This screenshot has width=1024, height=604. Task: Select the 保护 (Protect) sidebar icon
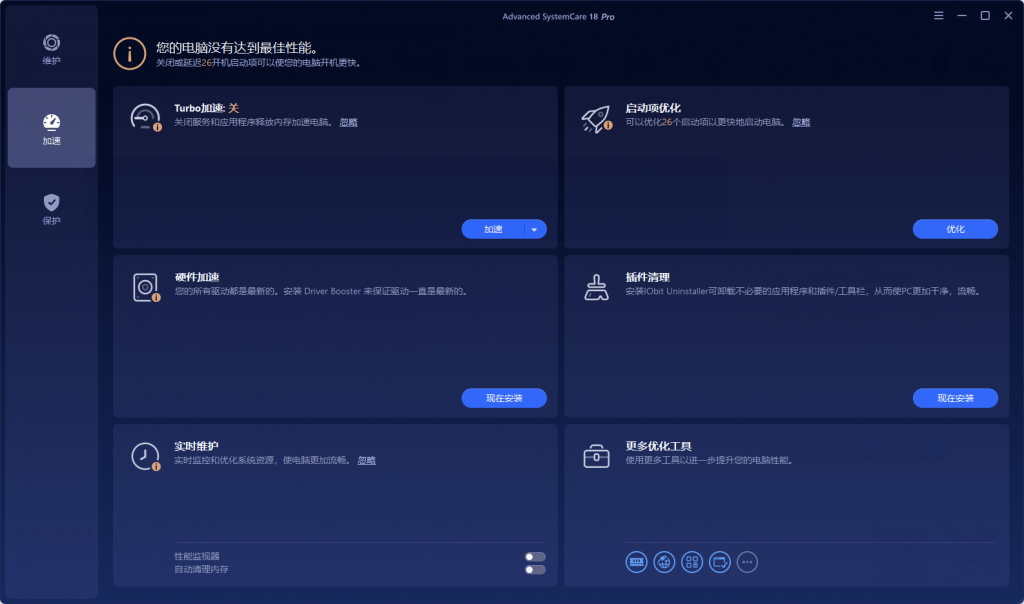51,207
